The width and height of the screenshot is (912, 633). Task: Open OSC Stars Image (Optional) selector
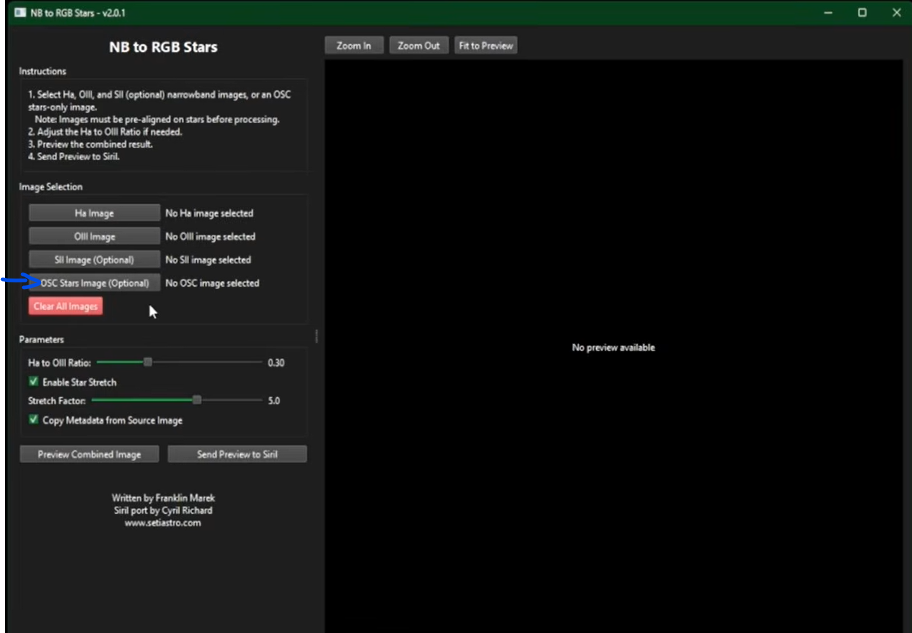coord(94,283)
